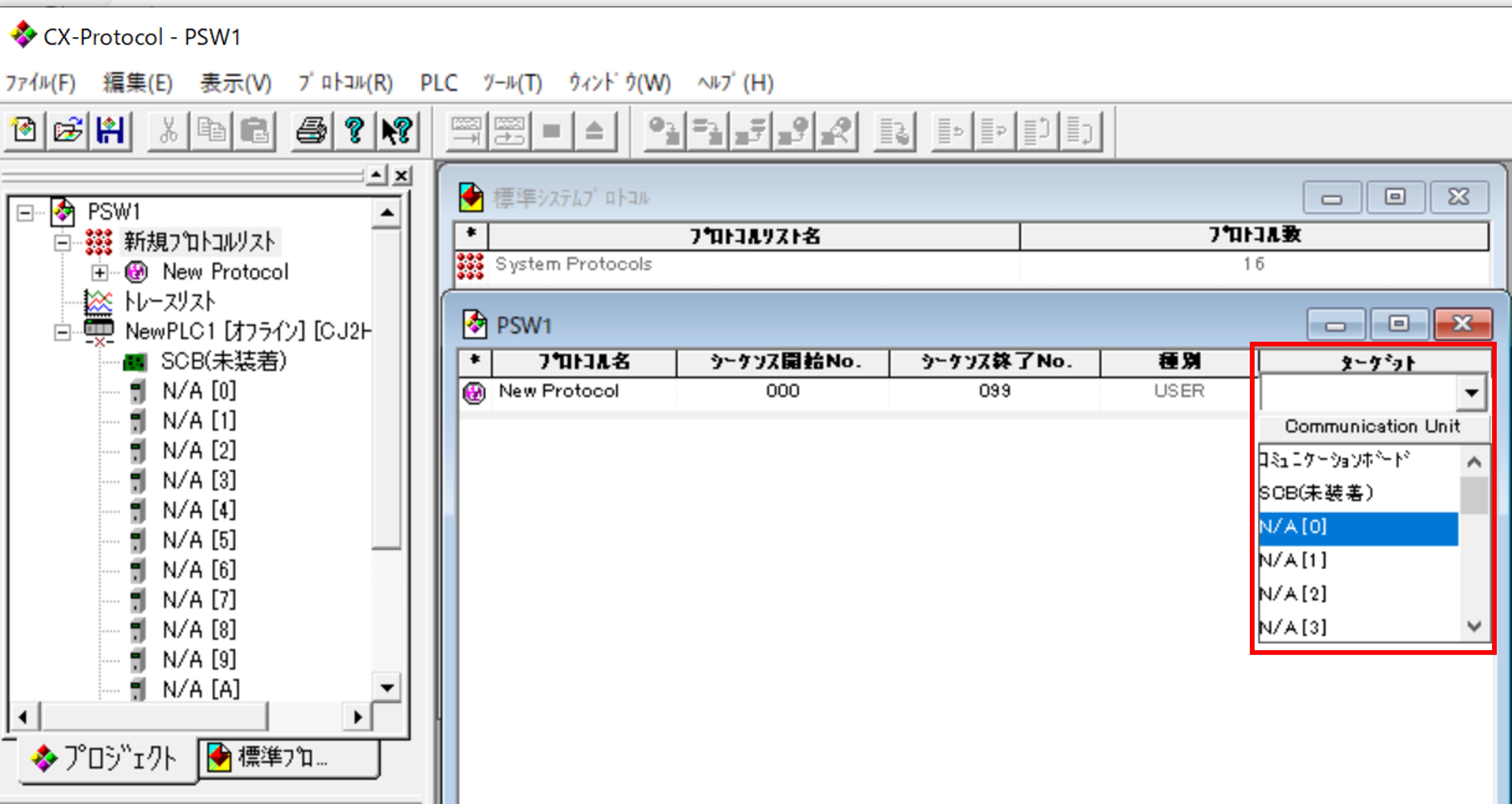The height and width of the screenshot is (804, 1512).
Task: Select N/A [9] unit in project tree
Action: 199,660
